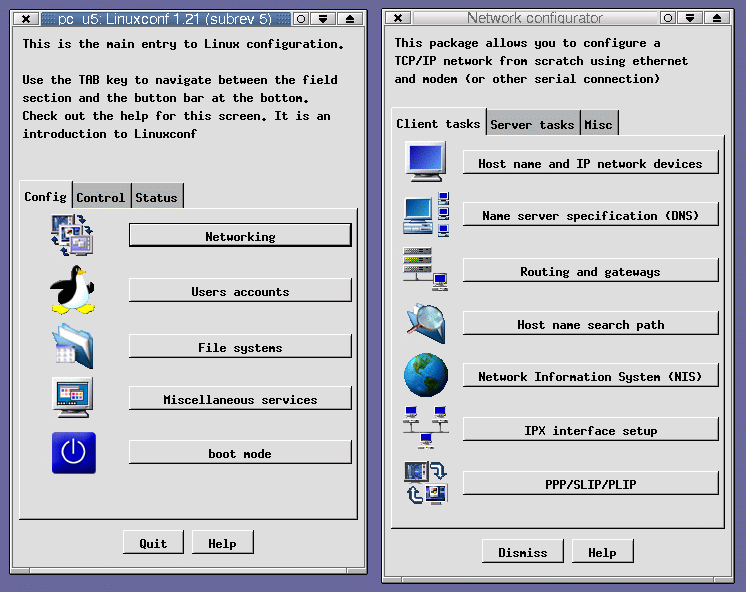Viewport: 746px width, 592px height.
Task: Click the Linuxconf 1.21 (subrev 5) title bar
Action: coord(165,19)
